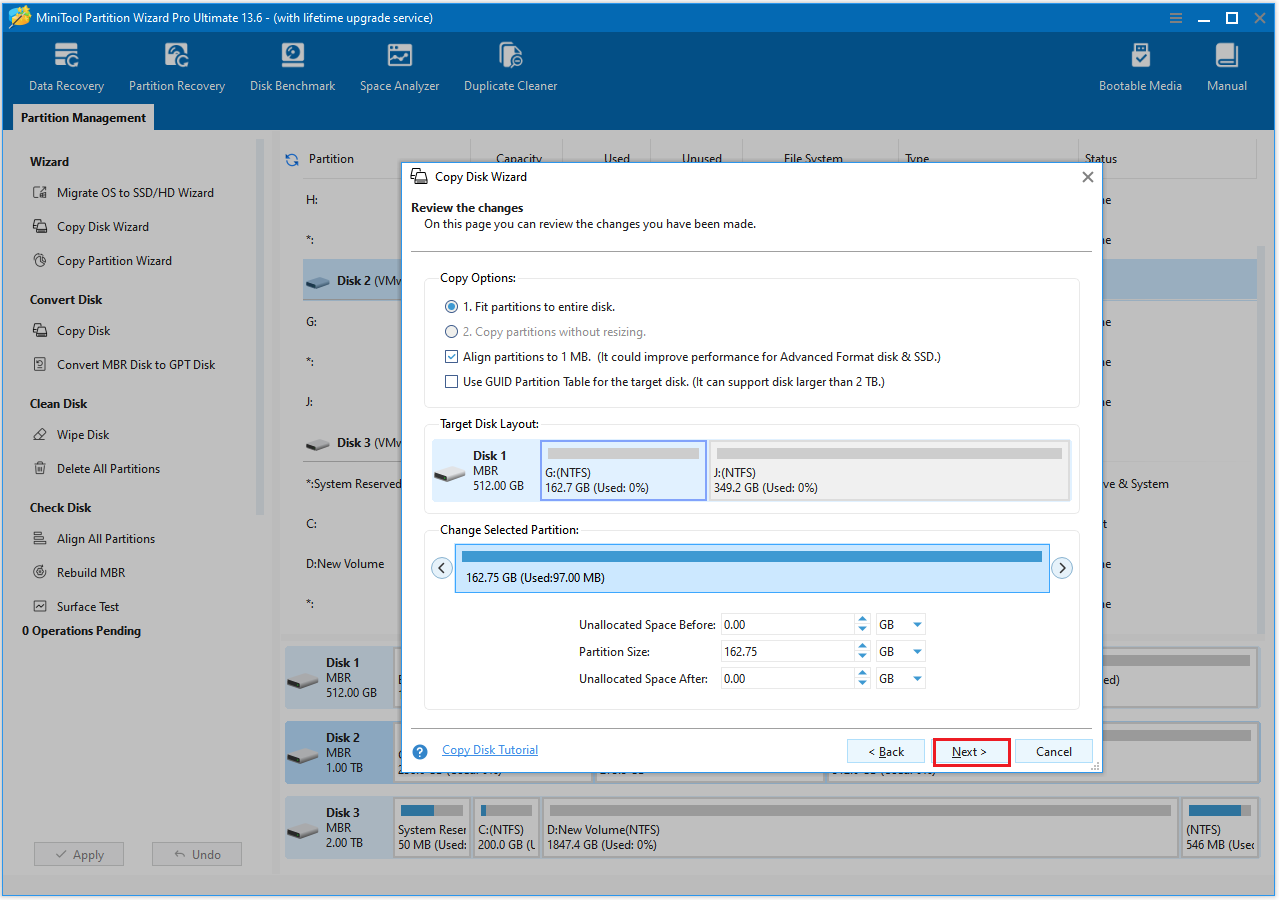
Task: Click the Unallocated Space Before stepper arrows
Action: point(863,625)
